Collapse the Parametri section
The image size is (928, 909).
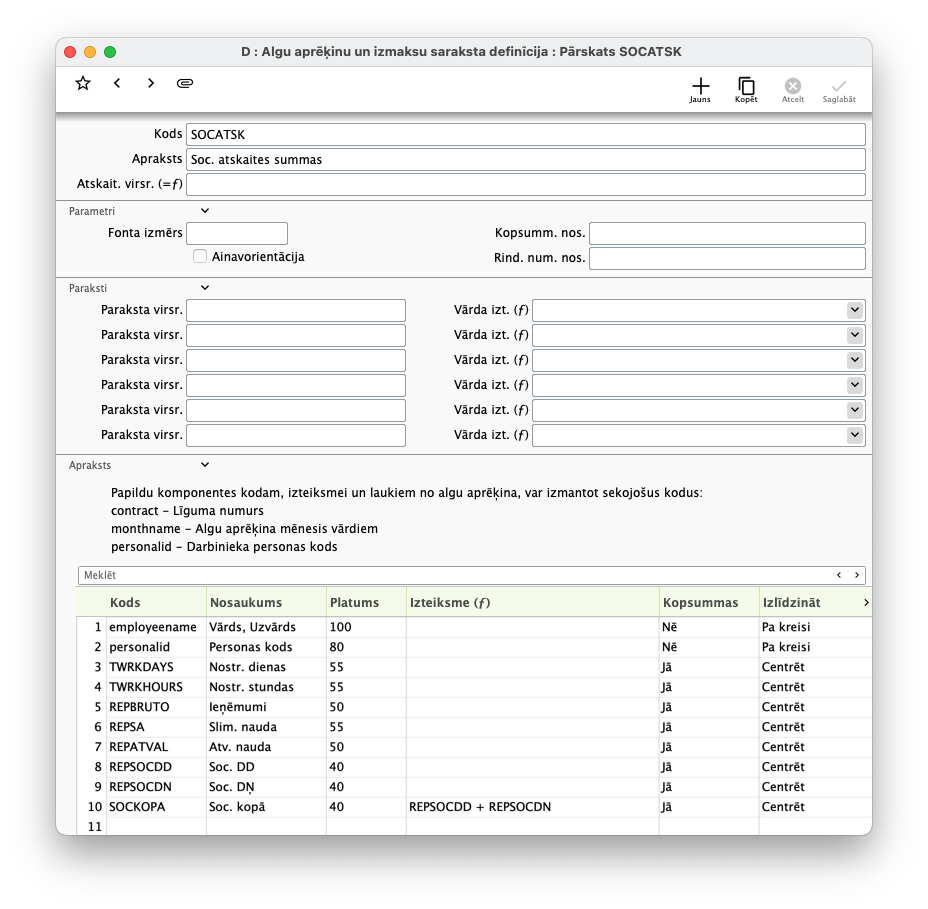[x=205, y=211]
